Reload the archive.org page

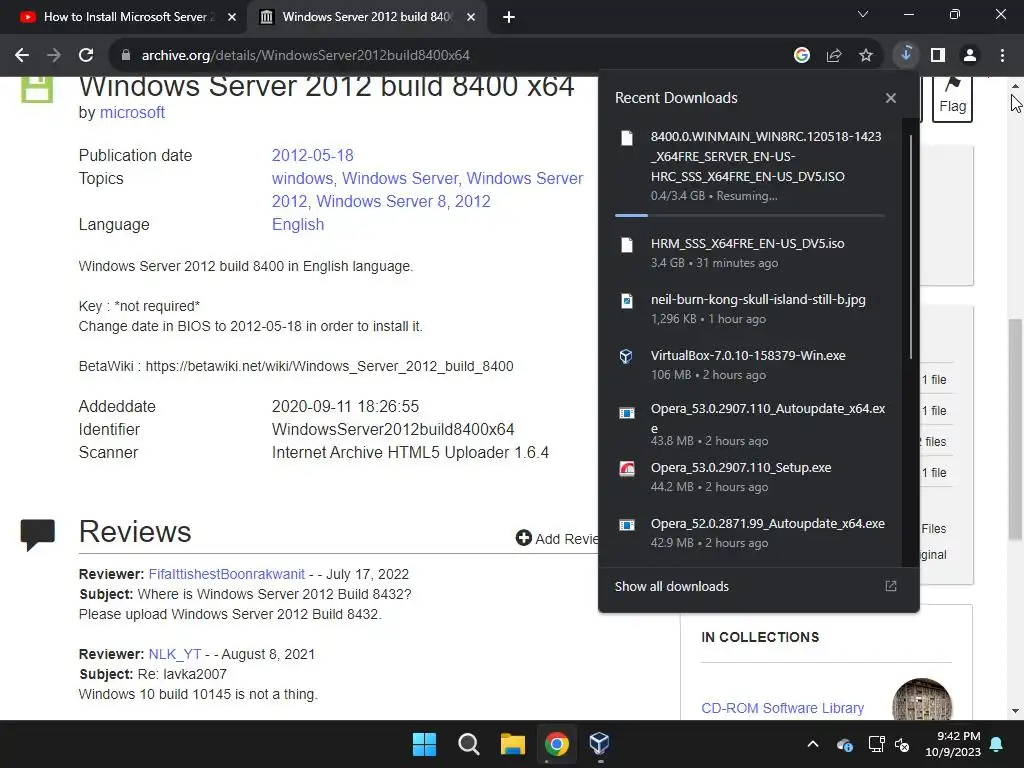(x=86, y=56)
